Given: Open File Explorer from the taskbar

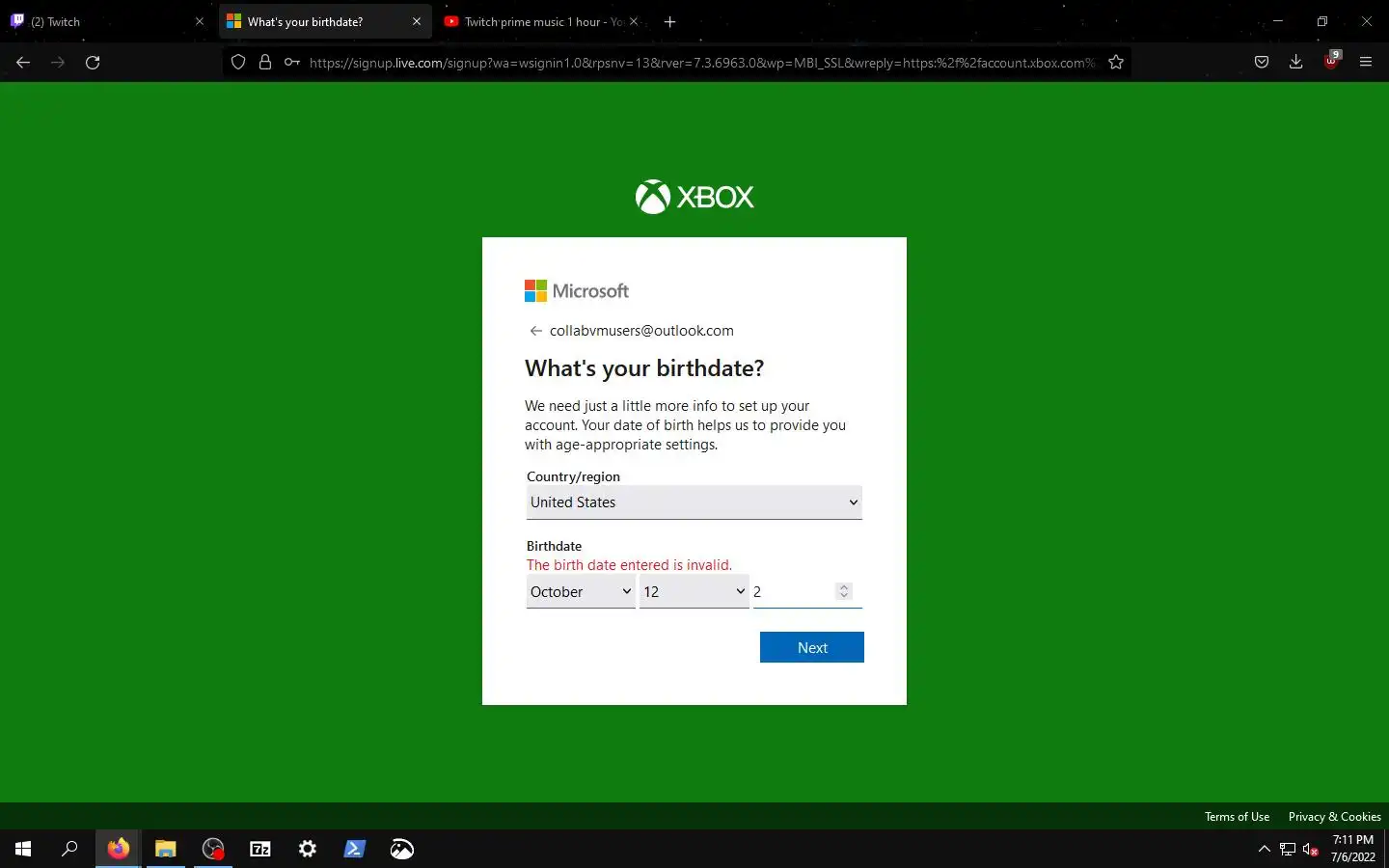Looking at the screenshot, I should click(166, 849).
